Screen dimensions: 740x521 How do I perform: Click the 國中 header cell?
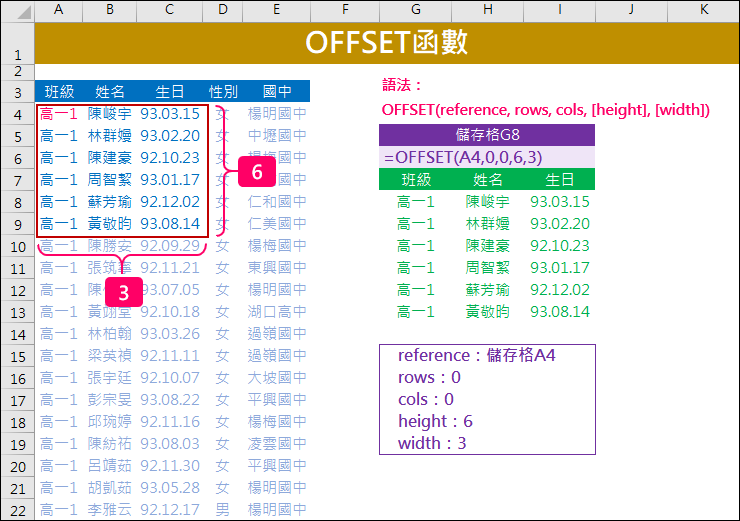(x=277, y=91)
